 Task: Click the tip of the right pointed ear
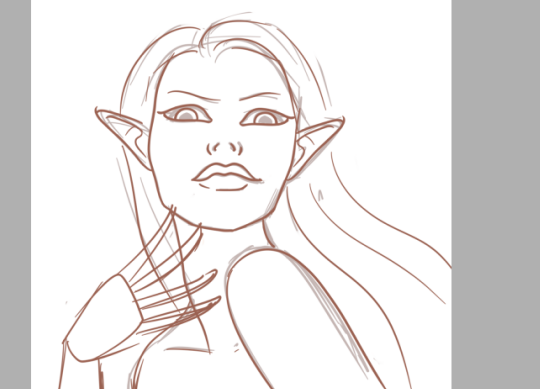pos(342,120)
